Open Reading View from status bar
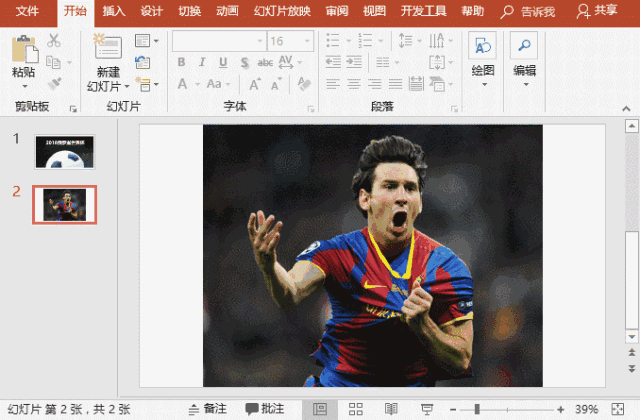Screen dimensions: 640x420 coord(391,409)
